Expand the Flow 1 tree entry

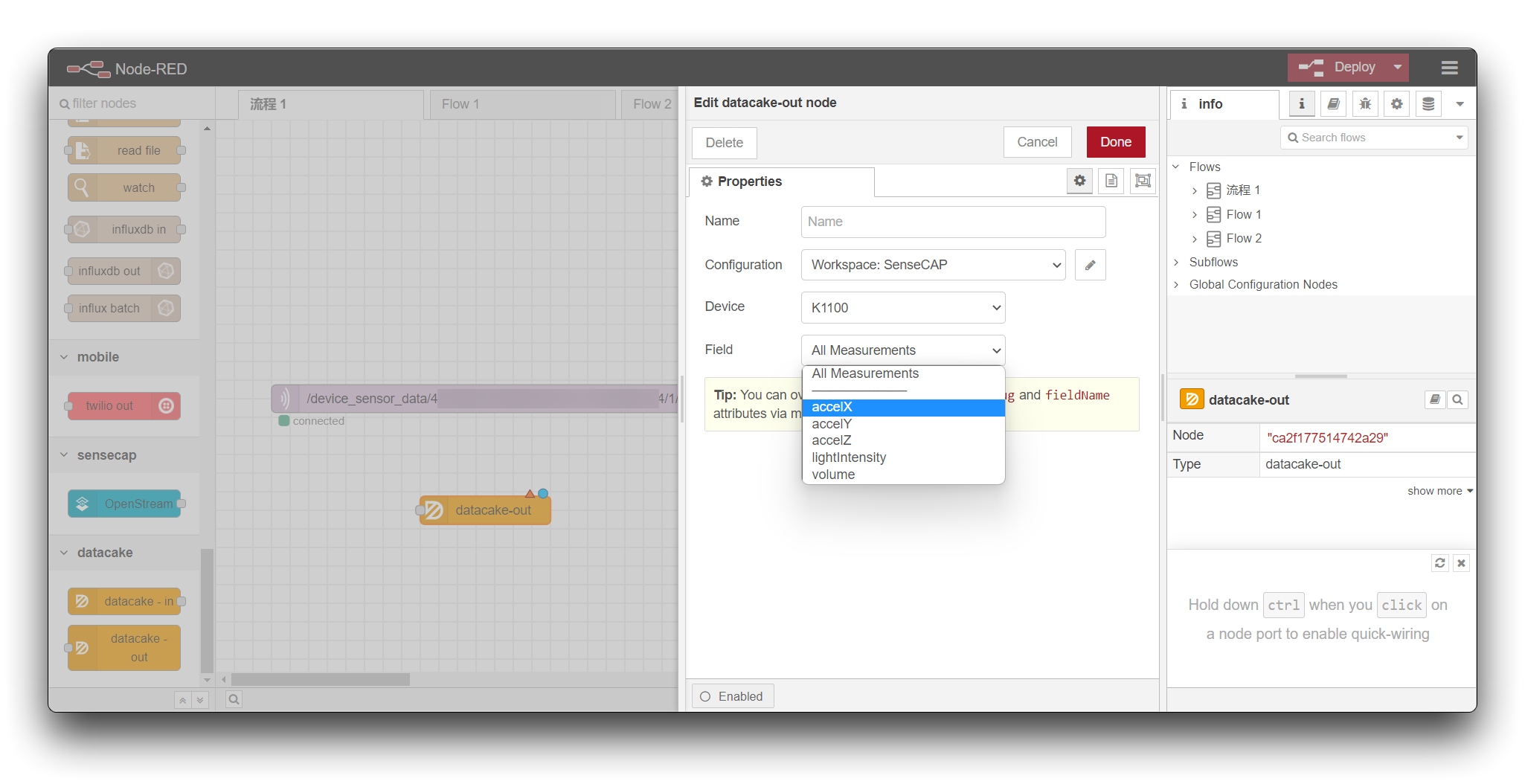[1195, 215]
